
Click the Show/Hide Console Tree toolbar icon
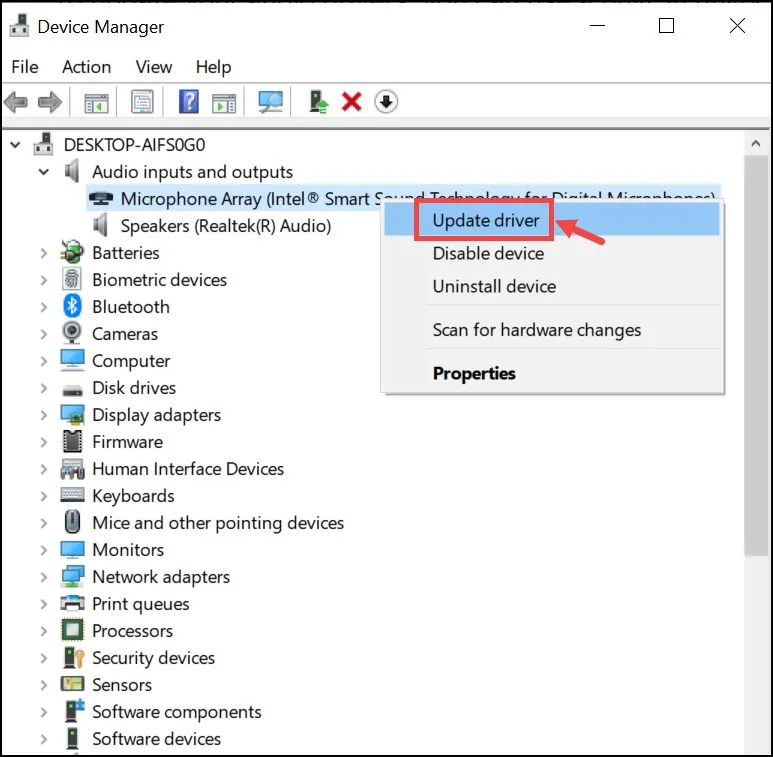click(96, 103)
